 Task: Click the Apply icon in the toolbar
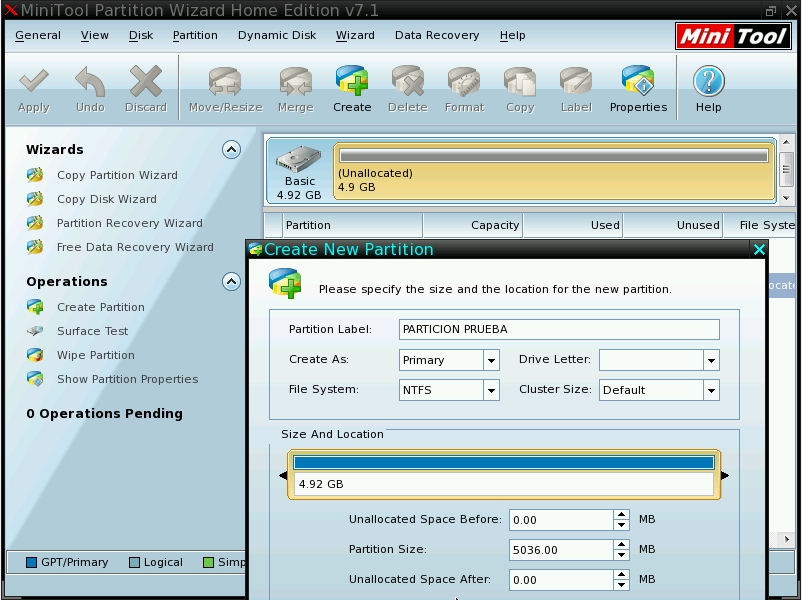coord(34,86)
